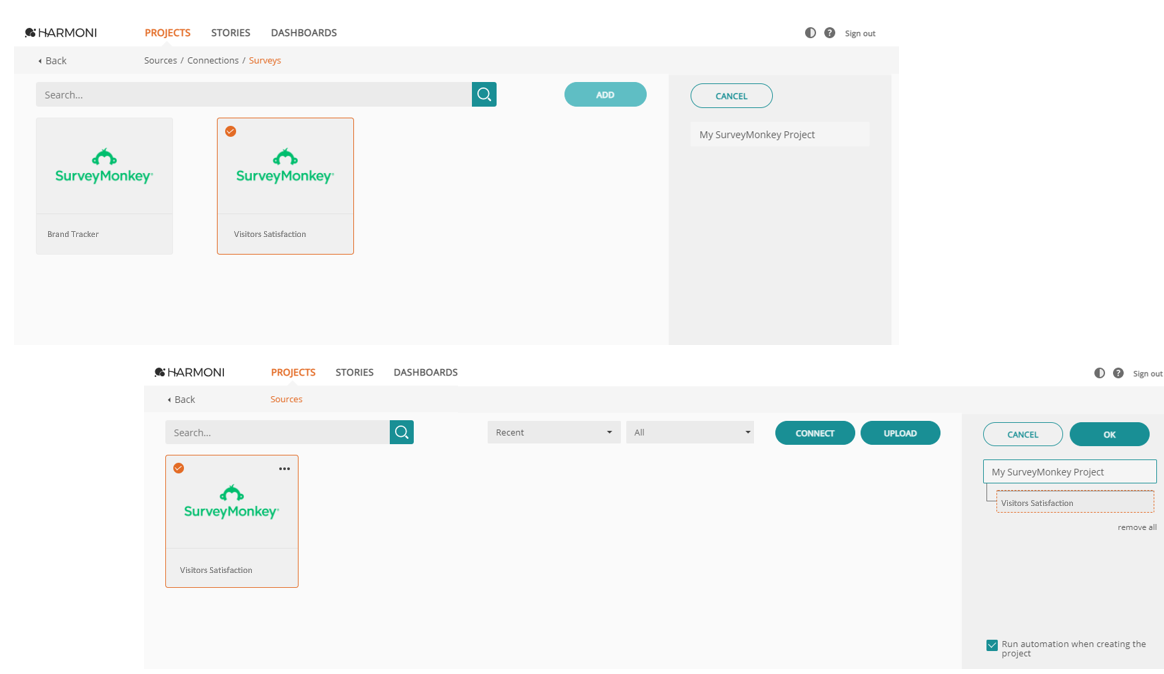Open the STORIES tab in the lower window
1164x674 pixels.
[x=354, y=372]
